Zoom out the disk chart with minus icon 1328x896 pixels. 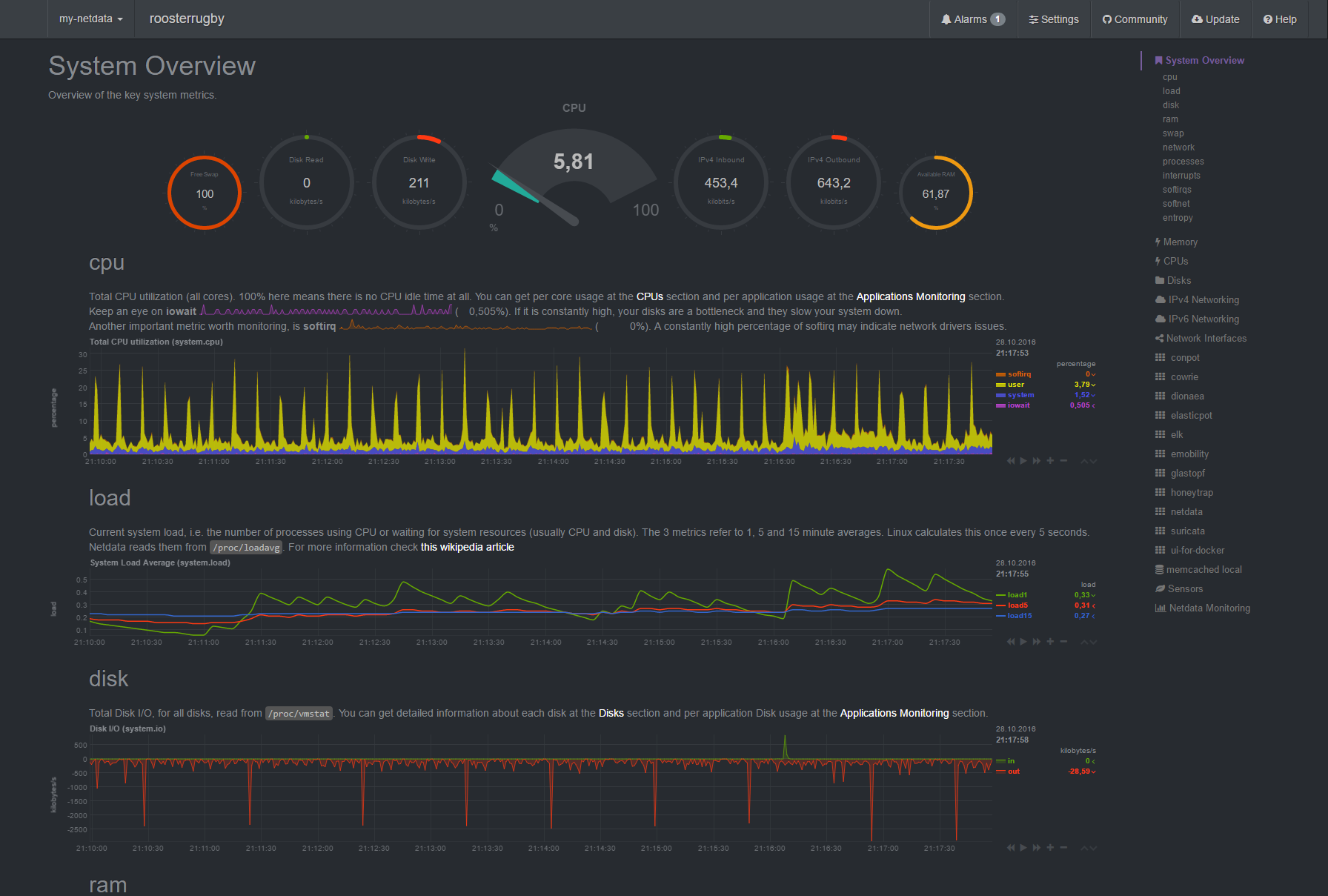coord(1063,848)
